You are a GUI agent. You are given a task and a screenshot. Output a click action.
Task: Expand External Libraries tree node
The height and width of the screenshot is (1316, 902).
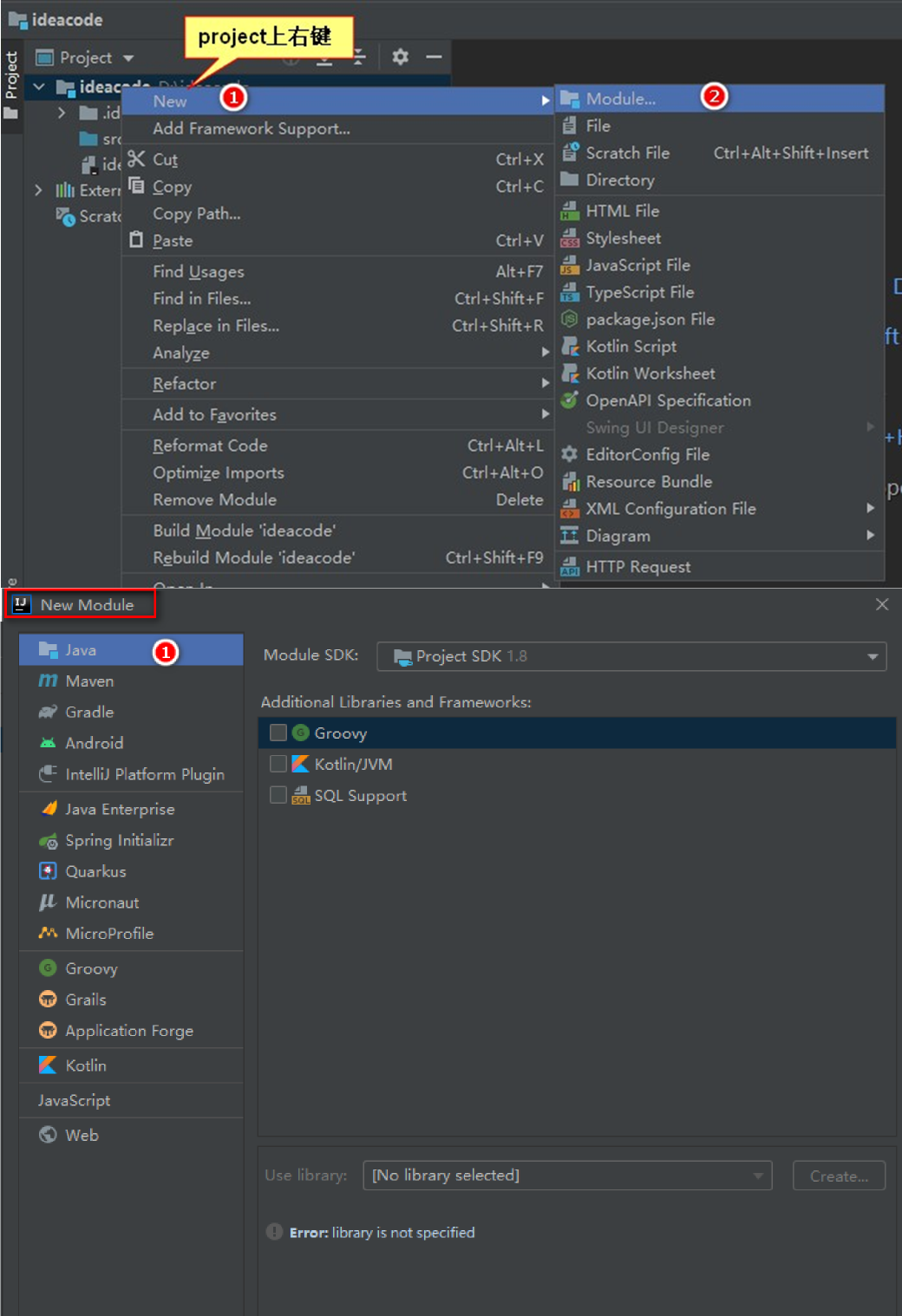pos(38,190)
